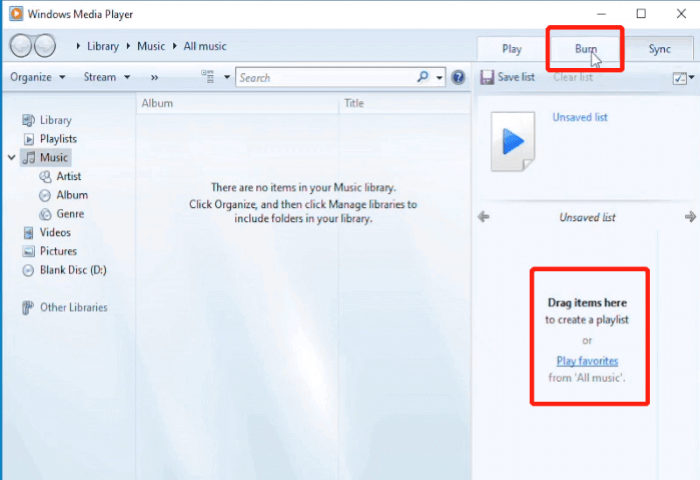The width and height of the screenshot is (700, 480).
Task: Collapse the Music tree node
Action: (11, 158)
